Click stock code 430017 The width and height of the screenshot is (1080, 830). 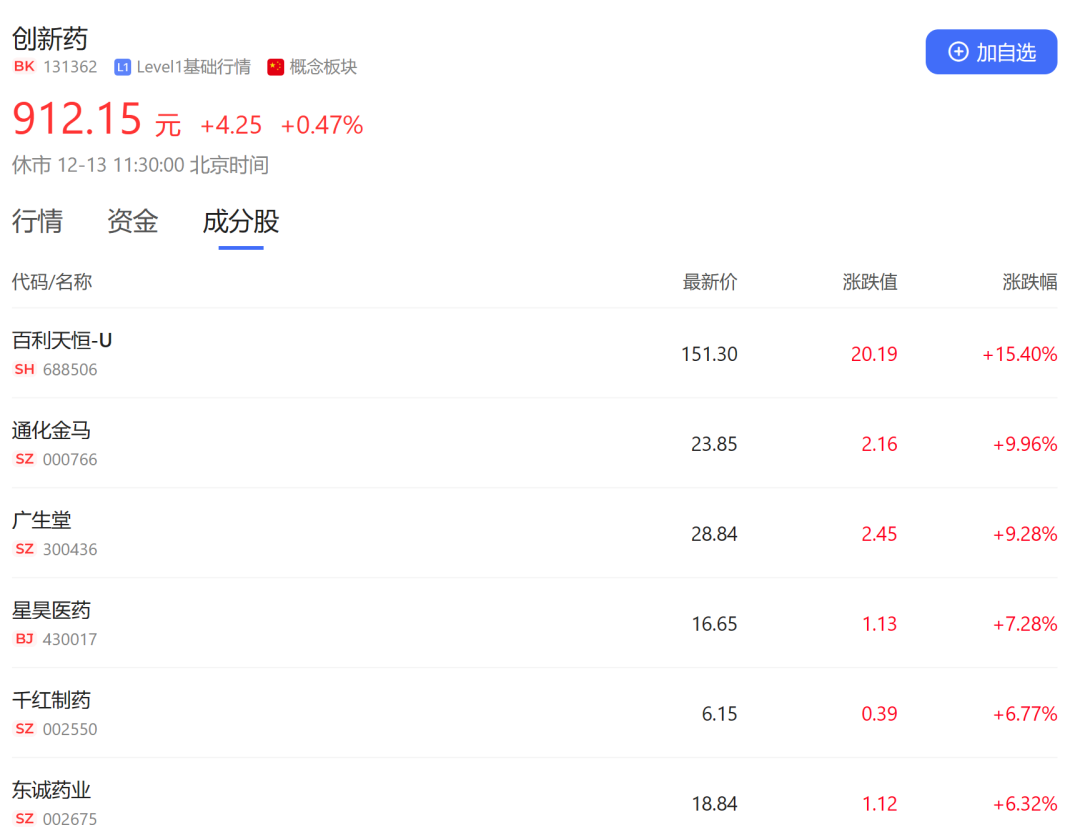click(x=70, y=639)
